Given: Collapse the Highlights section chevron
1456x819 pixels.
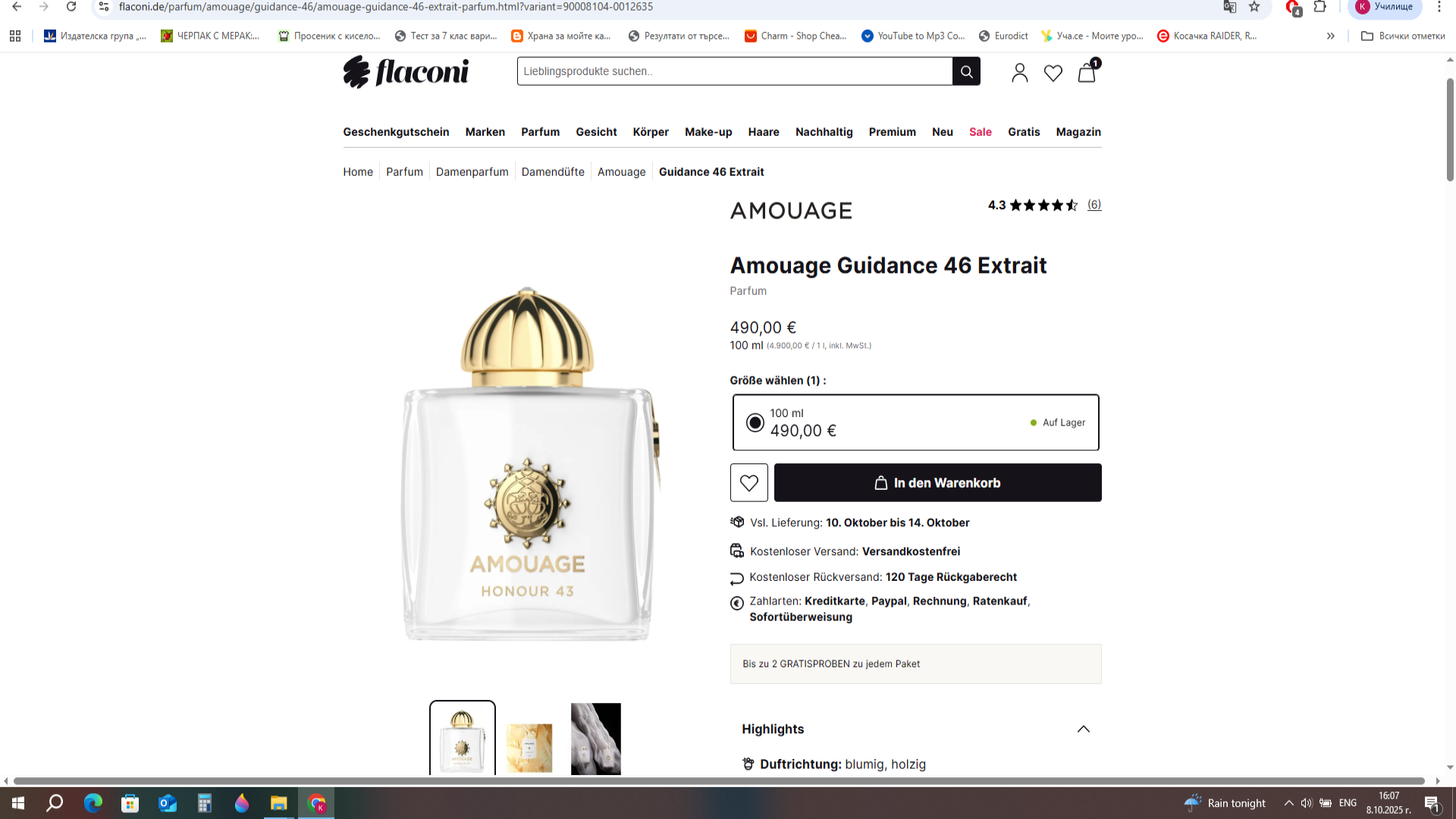Looking at the screenshot, I should point(1084,729).
